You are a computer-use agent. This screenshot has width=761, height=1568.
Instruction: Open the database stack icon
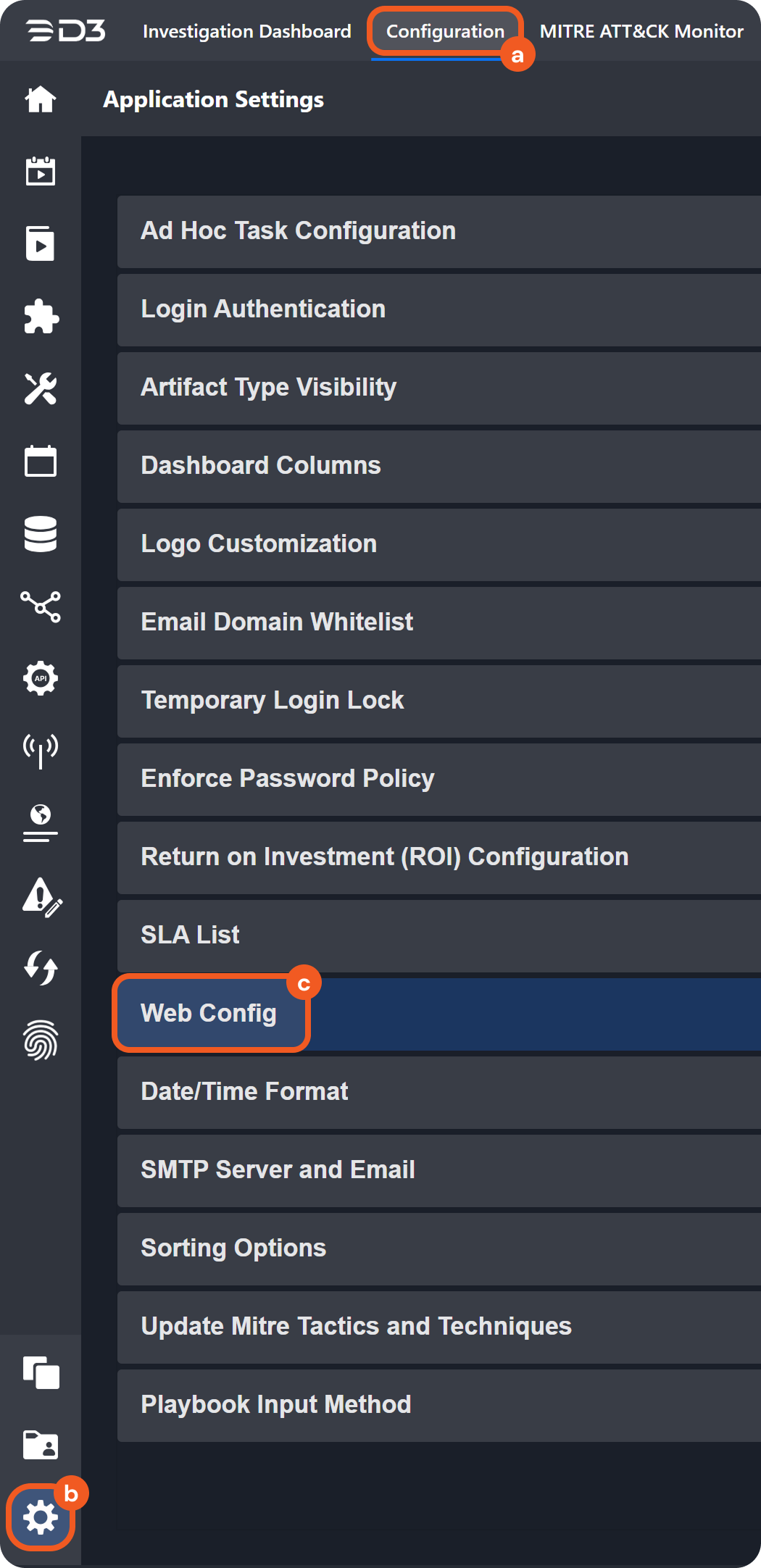(41, 534)
